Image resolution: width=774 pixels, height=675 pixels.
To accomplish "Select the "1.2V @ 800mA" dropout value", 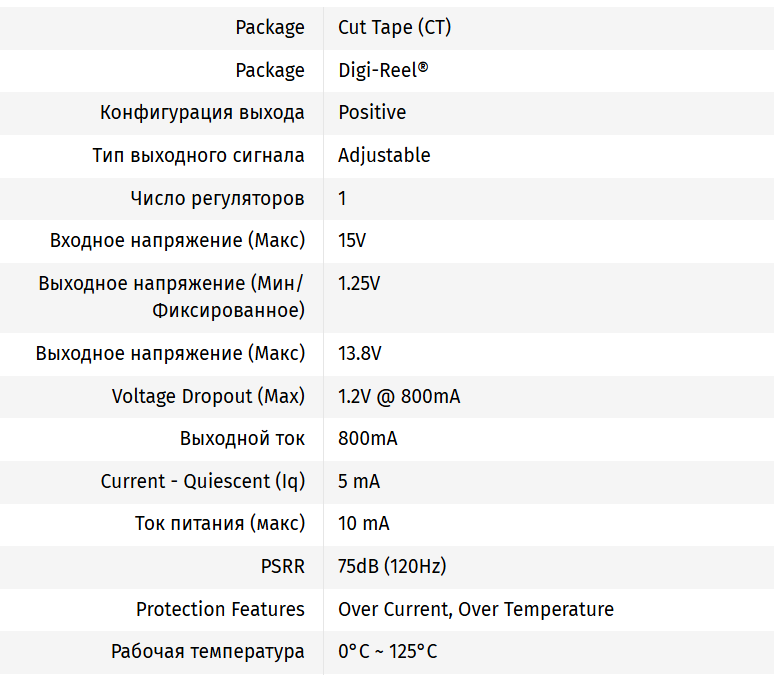I will [x=399, y=397].
